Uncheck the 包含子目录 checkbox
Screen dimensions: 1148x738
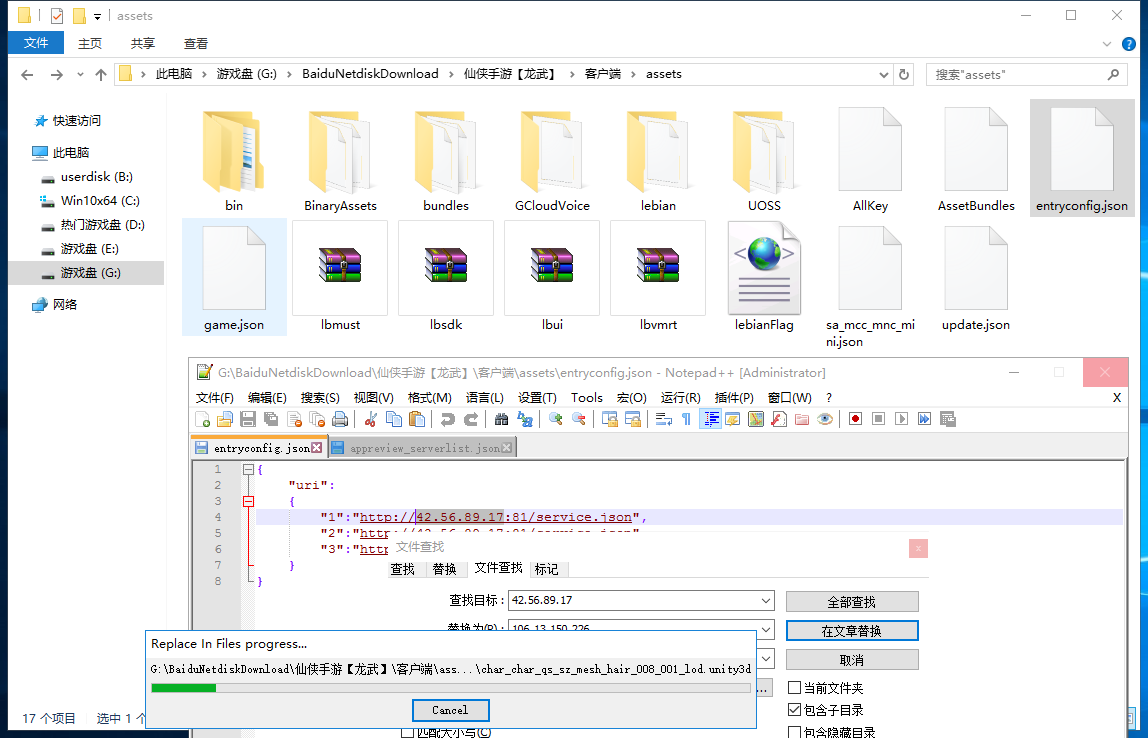tap(795, 710)
